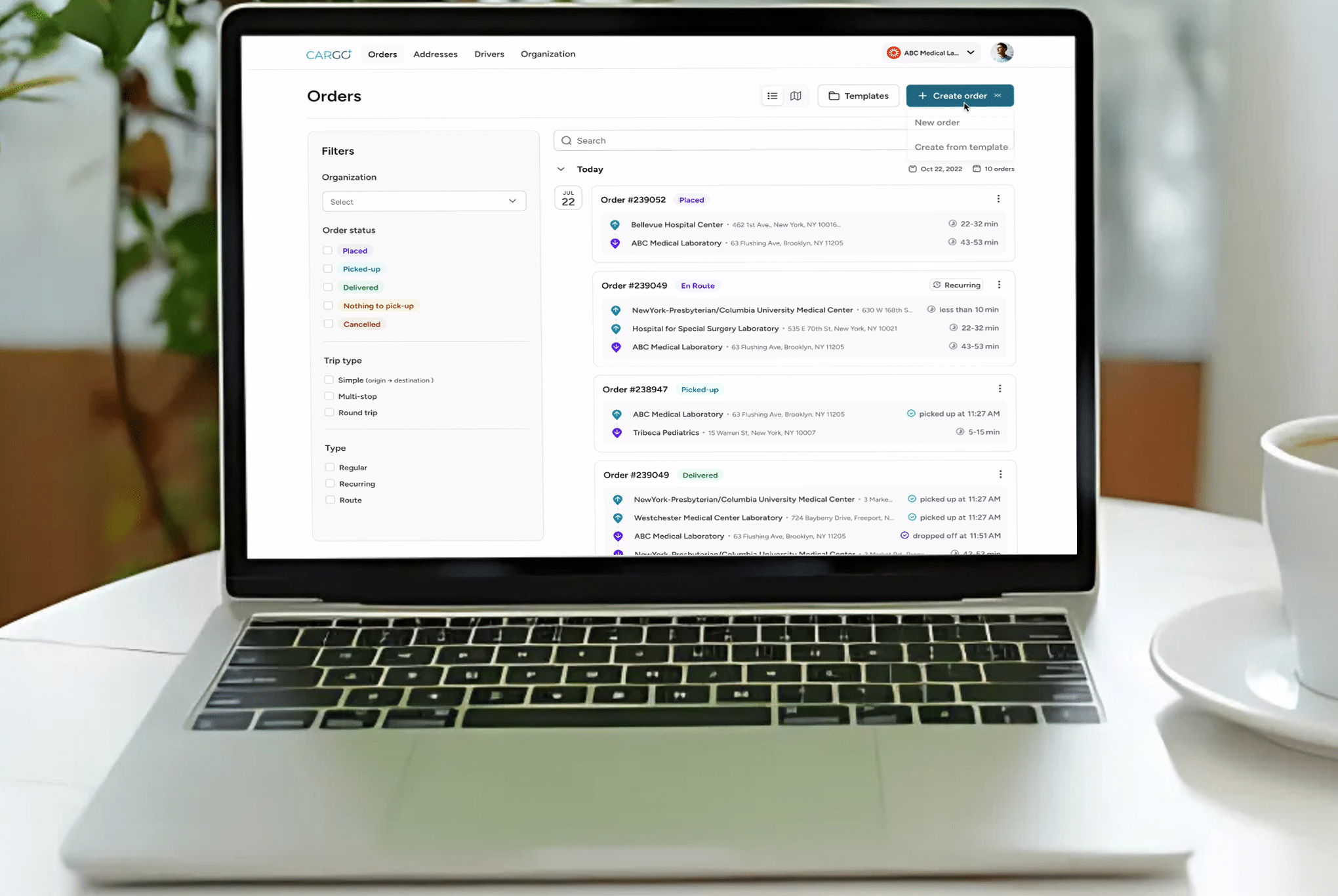Click the map view icon
1338x896 pixels.
[796, 95]
